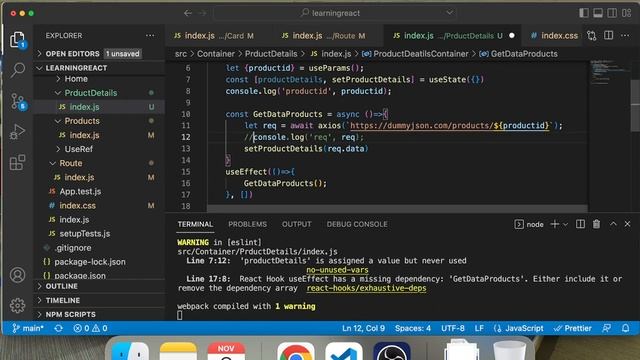Follow the no-unused-vars link in terminal
This screenshot has height=360, width=640.
click(x=337, y=270)
